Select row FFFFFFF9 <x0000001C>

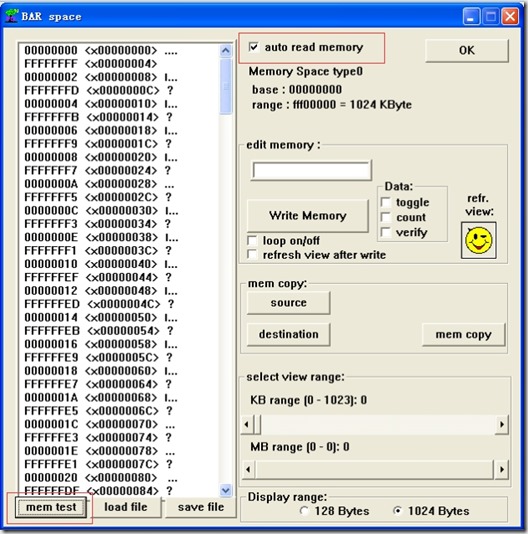pyautogui.click(x=119, y=144)
